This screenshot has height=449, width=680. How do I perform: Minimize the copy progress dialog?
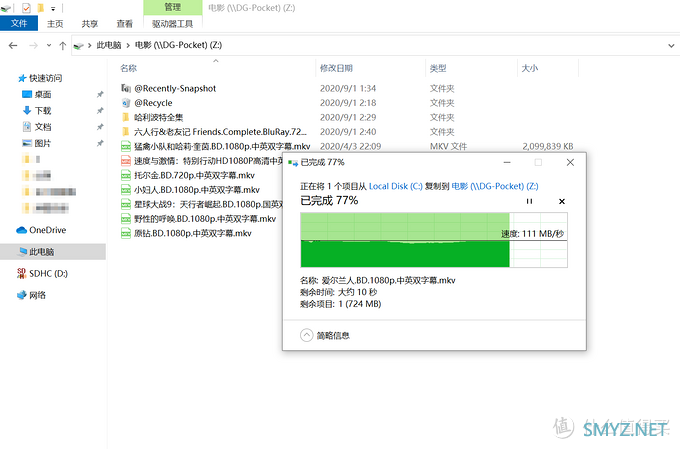507,162
